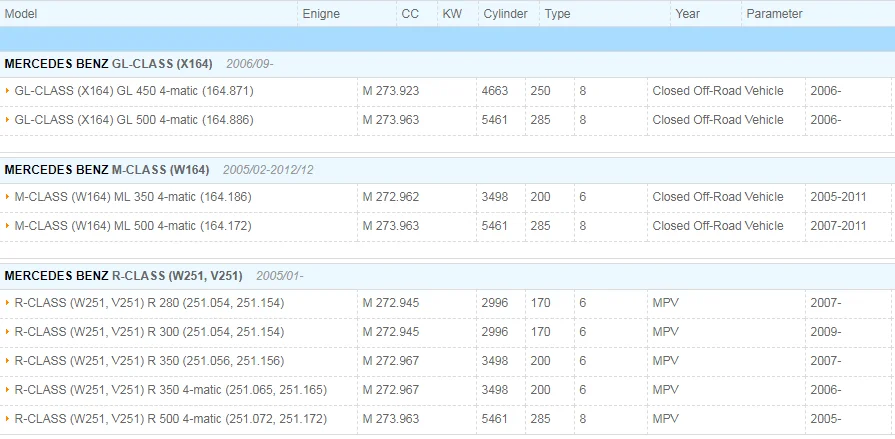This screenshot has height=439, width=895.
Task: Click 170 in the R 300 row
Action: 541,332
